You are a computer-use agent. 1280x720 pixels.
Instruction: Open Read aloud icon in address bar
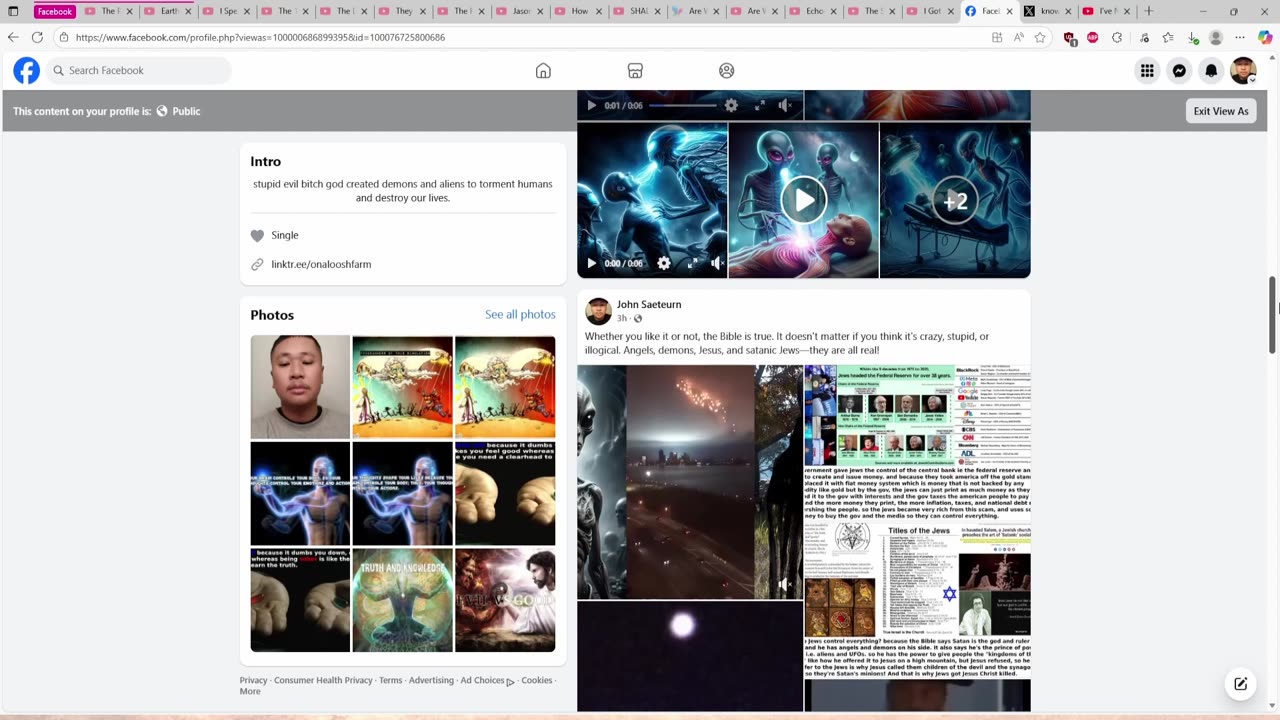click(x=1018, y=37)
